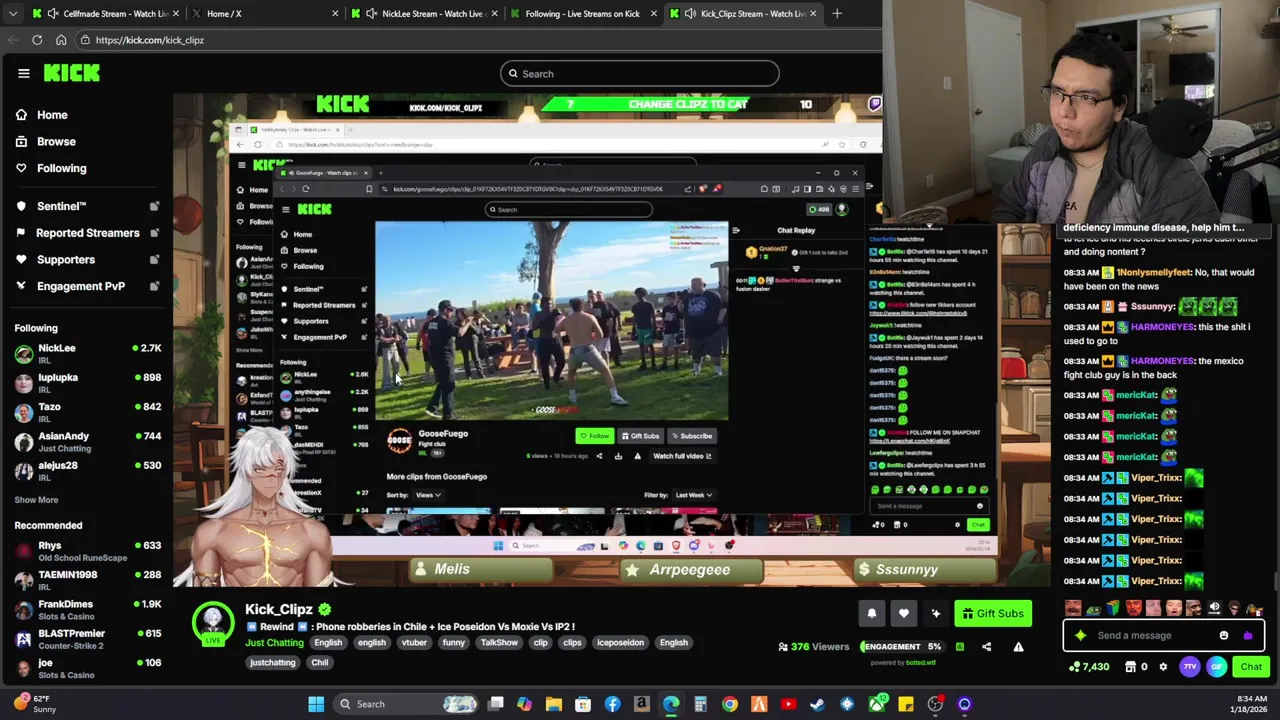Open Sort by Views dropdown in streamed video
This screenshot has width=1280, height=720.
pyautogui.click(x=428, y=495)
